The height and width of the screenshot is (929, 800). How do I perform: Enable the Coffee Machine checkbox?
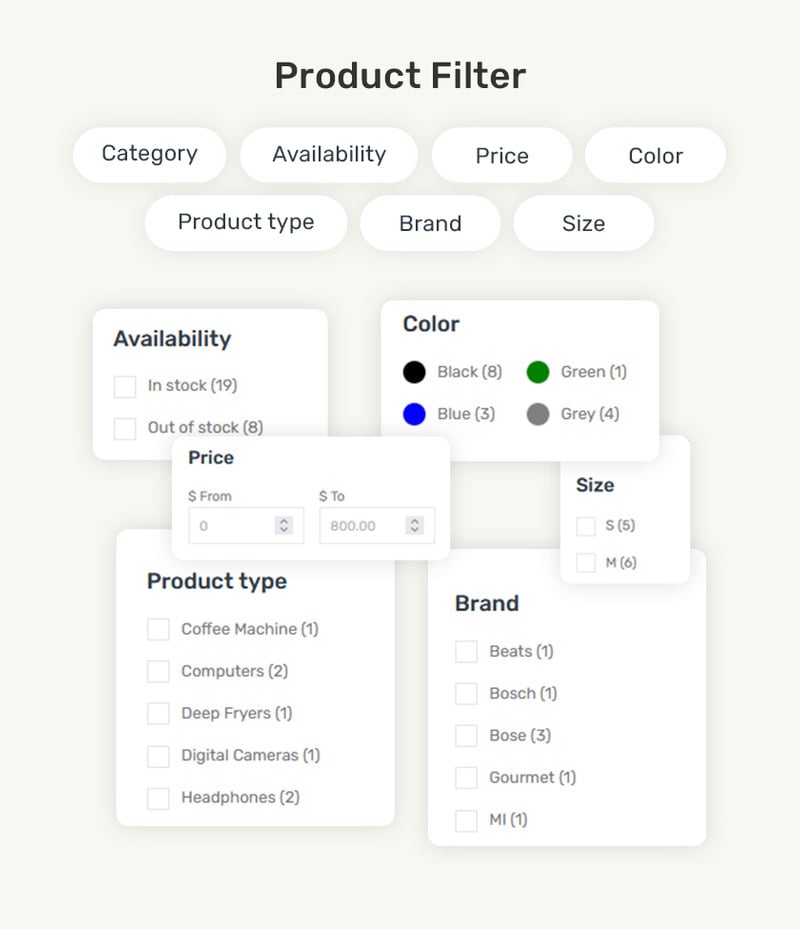click(x=158, y=629)
